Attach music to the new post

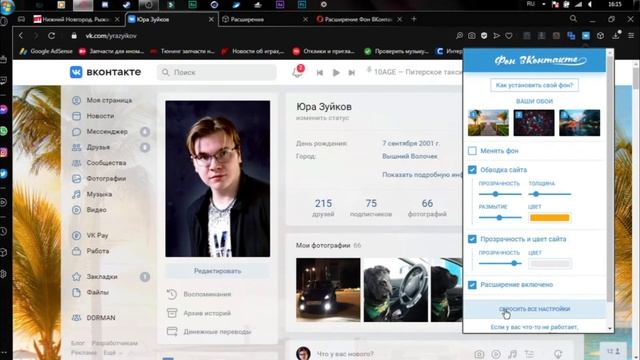(x=513, y=354)
